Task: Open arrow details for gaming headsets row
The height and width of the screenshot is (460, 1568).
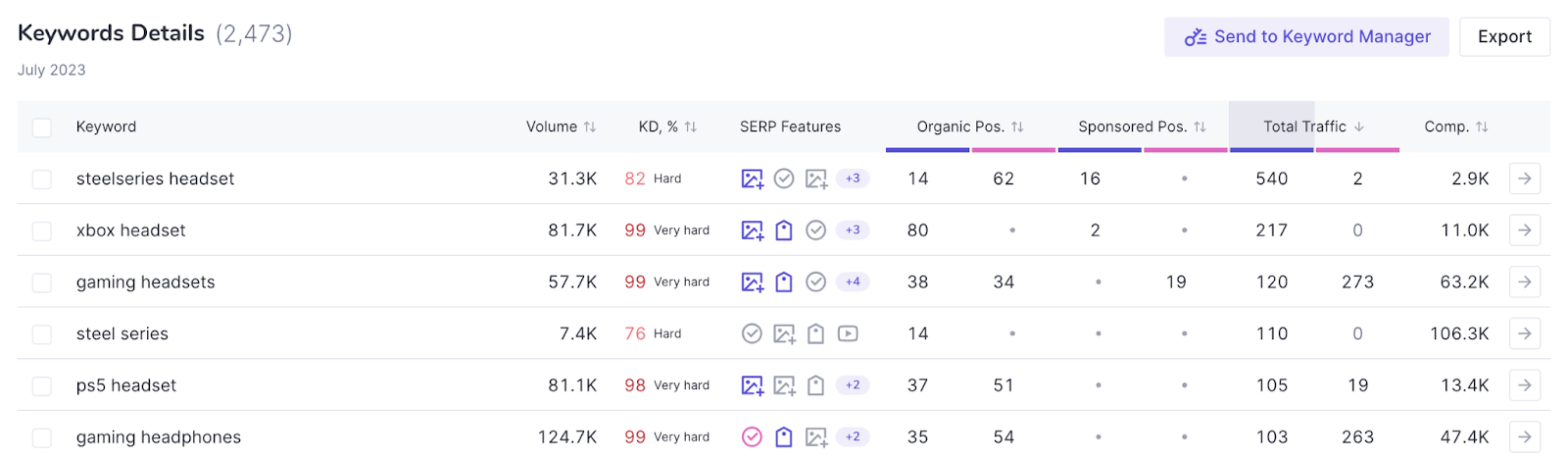Action: (x=1525, y=281)
